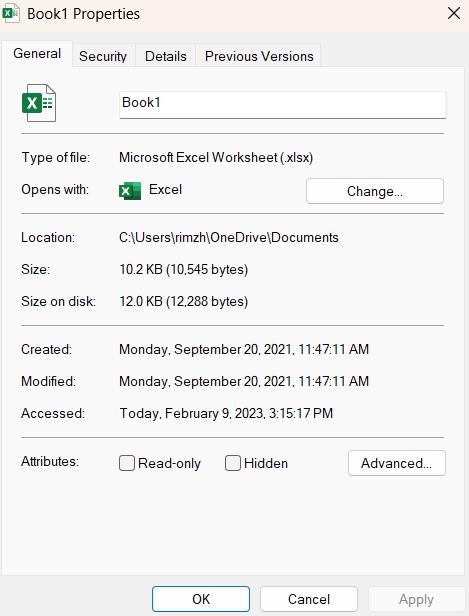Click the Opens with: label
469x616 pixels.
(55, 190)
